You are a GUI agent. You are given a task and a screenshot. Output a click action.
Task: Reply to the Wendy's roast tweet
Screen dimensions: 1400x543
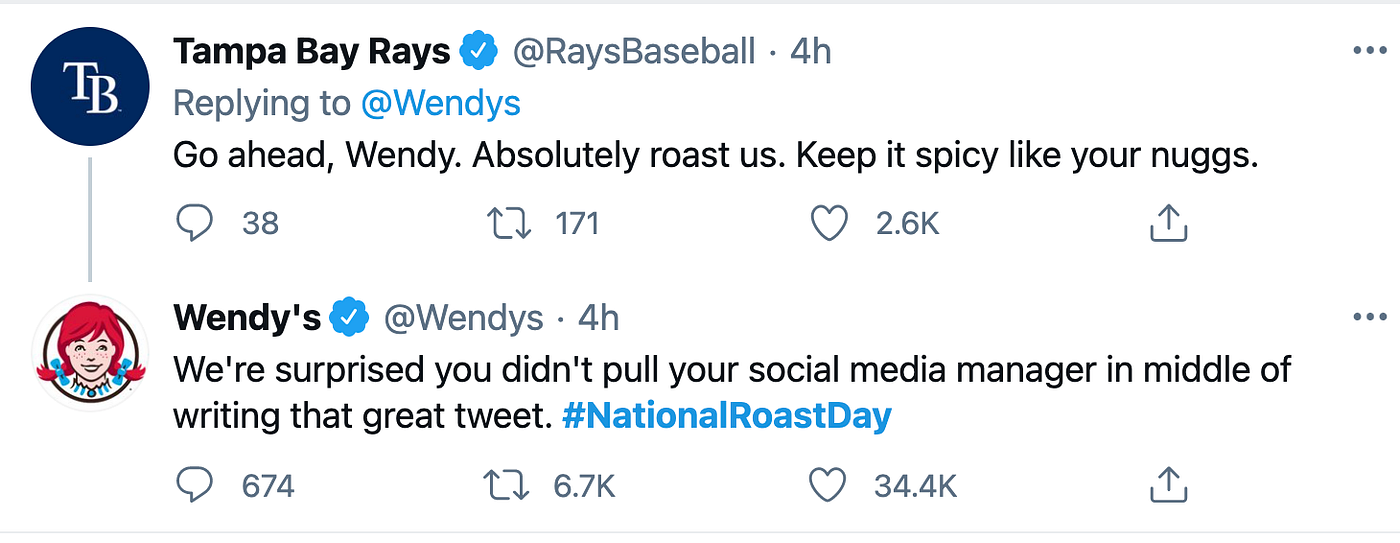194,486
